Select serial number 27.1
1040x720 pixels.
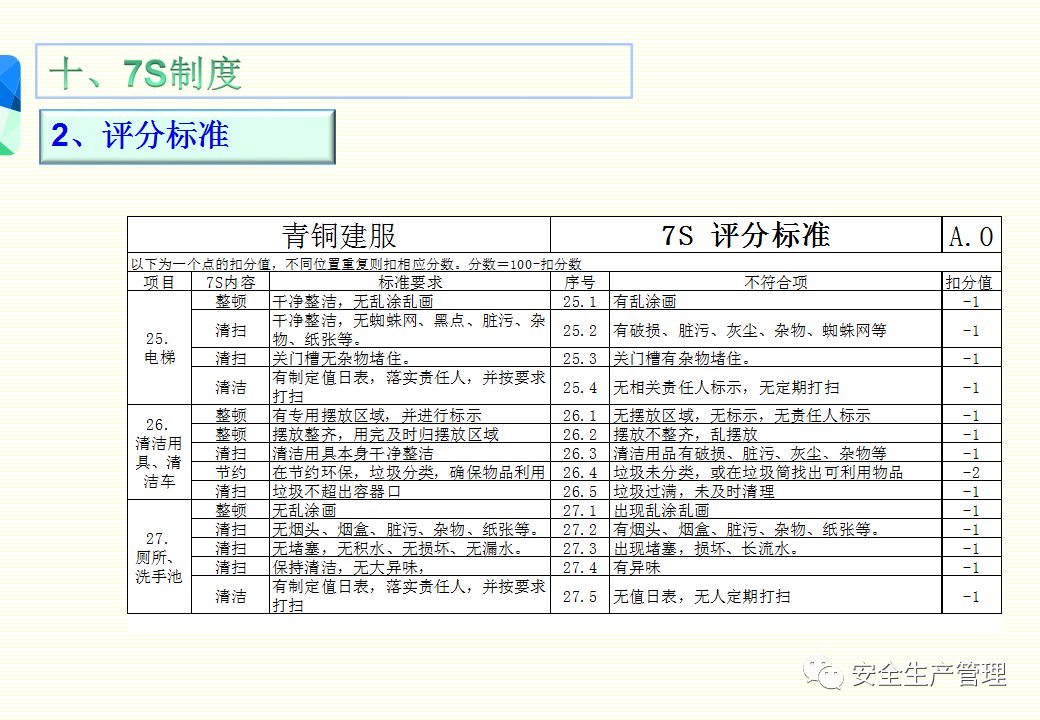tap(580, 510)
